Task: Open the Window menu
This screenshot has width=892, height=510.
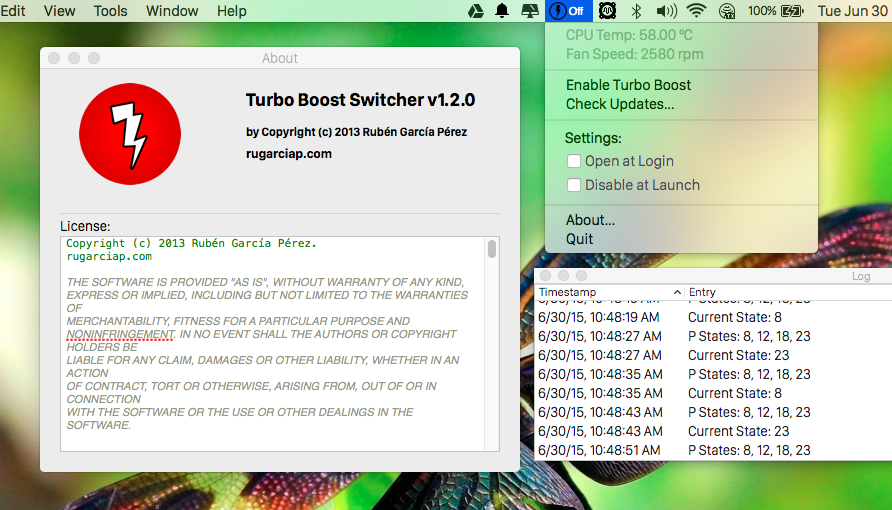Action: click(x=172, y=11)
